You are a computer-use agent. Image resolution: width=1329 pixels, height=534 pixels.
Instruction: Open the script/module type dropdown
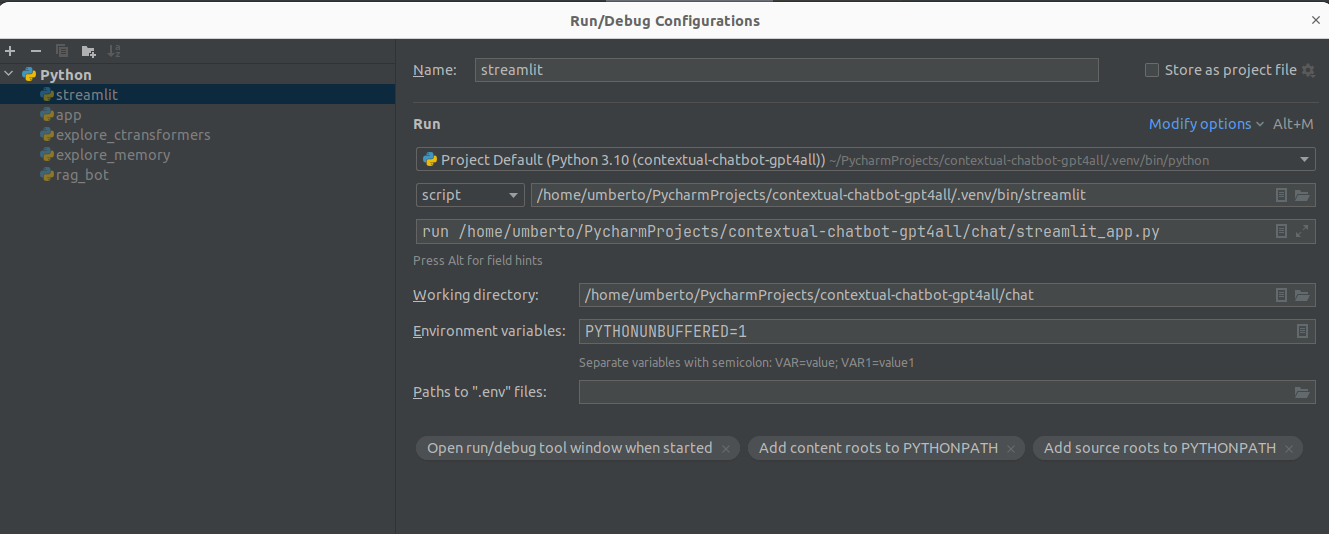tap(513, 196)
